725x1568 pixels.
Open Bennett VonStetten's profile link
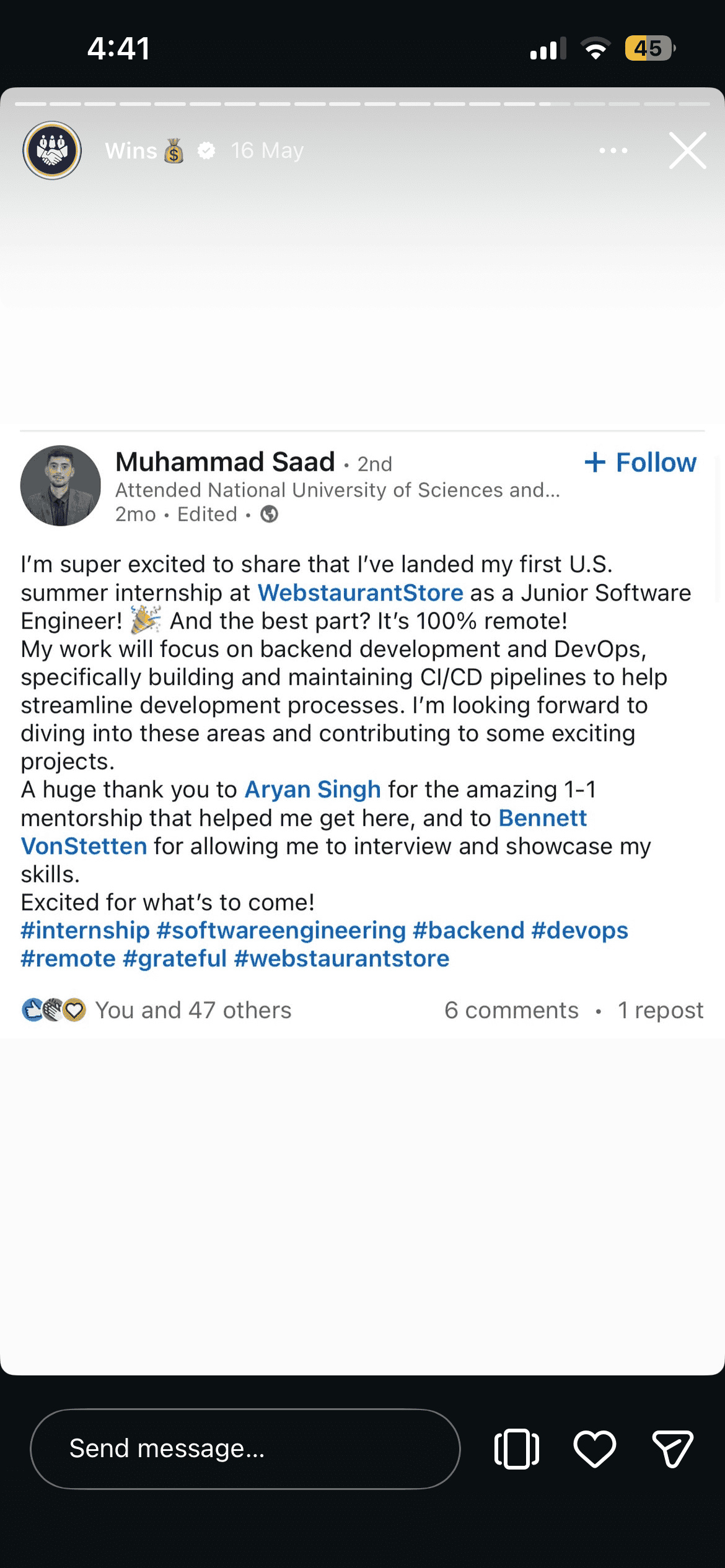tap(542, 818)
